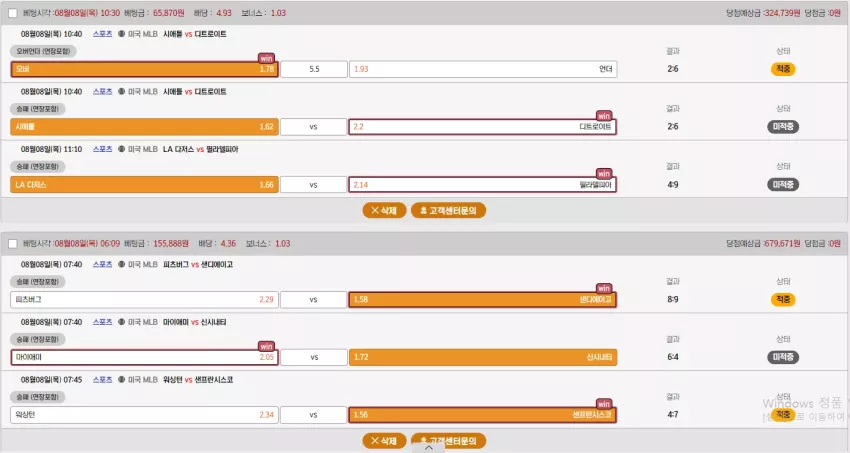
Task: Click the vs box between 마이애미 and 신시내티
Action: pyautogui.click(x=314, y=357)
